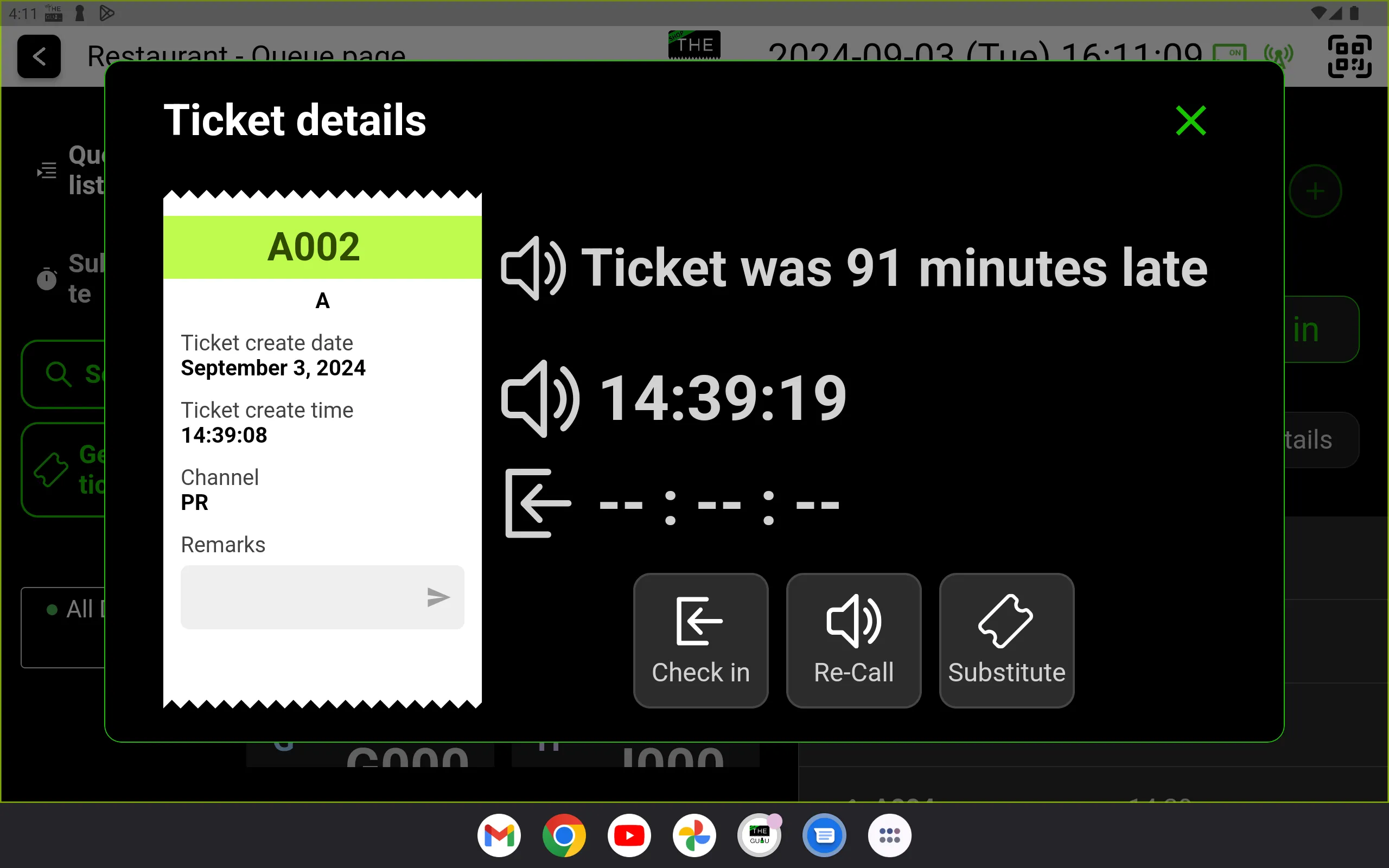Click the check-in arrow icon in time row

point(535,500)
